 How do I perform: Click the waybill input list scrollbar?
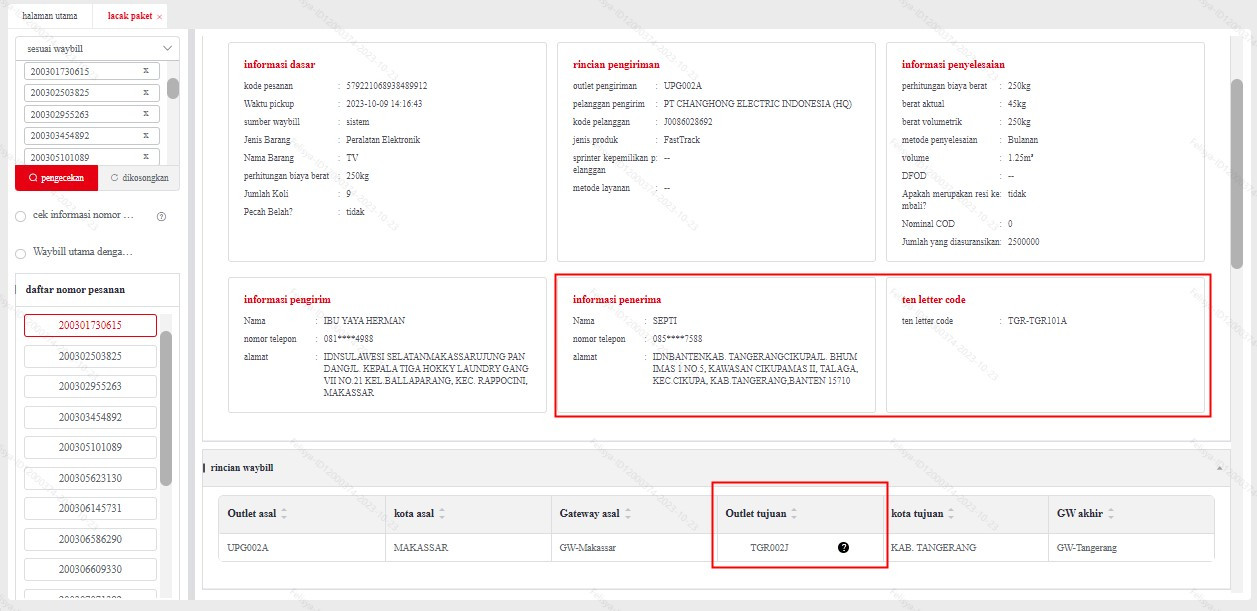[x=173, y=88]
